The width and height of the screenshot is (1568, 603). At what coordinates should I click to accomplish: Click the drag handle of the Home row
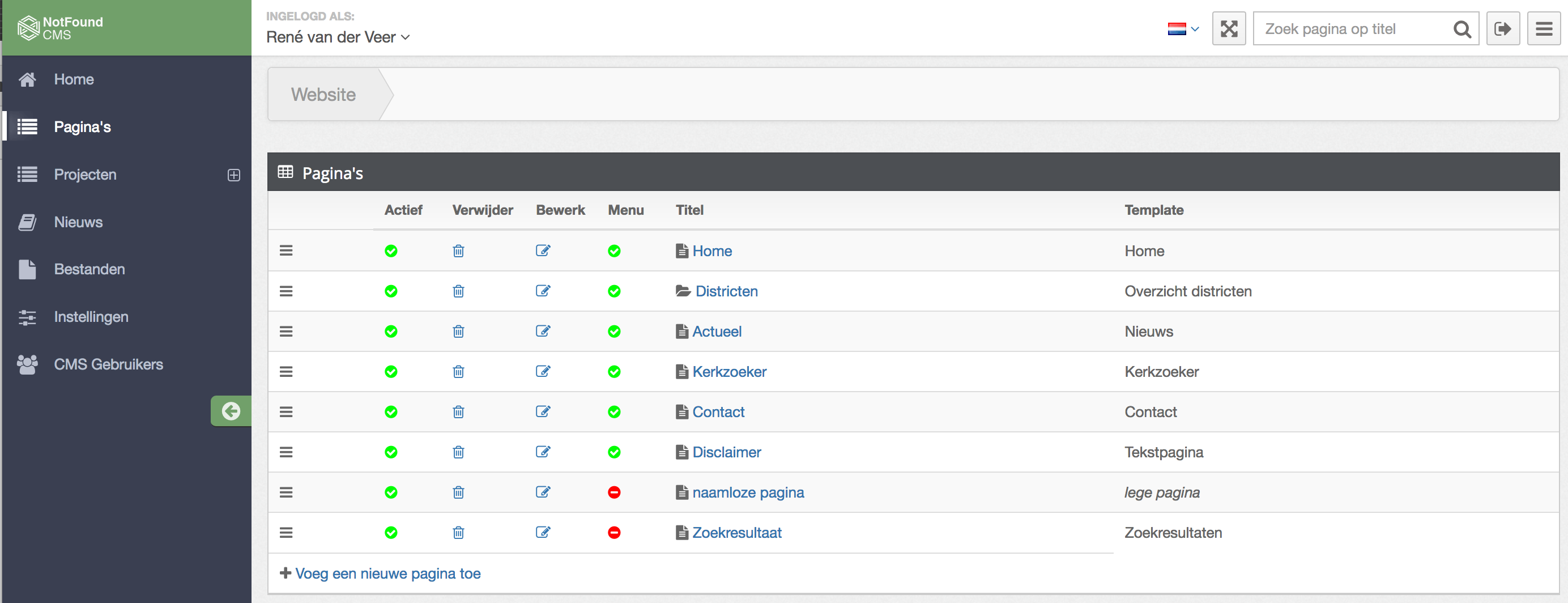coord(286,251)
